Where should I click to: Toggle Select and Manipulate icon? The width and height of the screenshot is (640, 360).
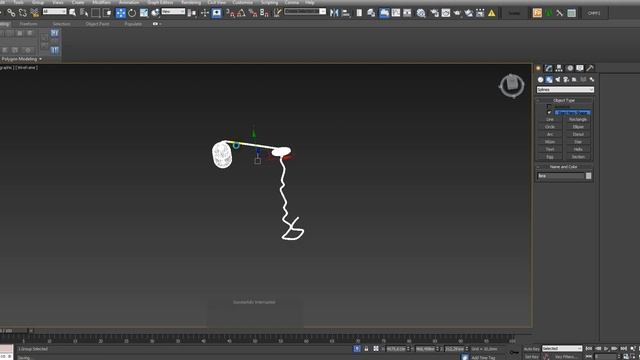point(205,13)
